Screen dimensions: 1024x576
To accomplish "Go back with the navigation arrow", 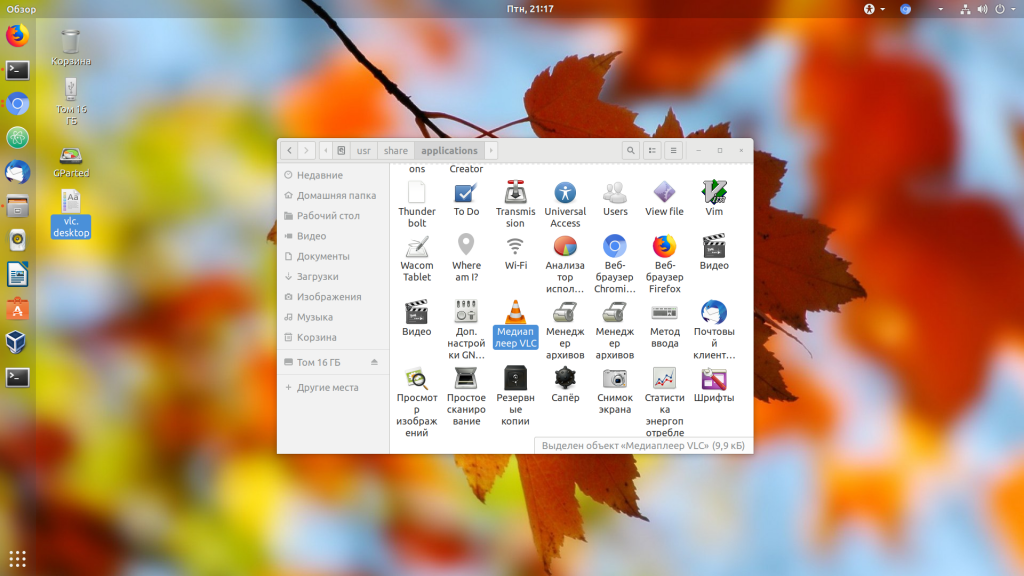I will [x=289, y=151].
